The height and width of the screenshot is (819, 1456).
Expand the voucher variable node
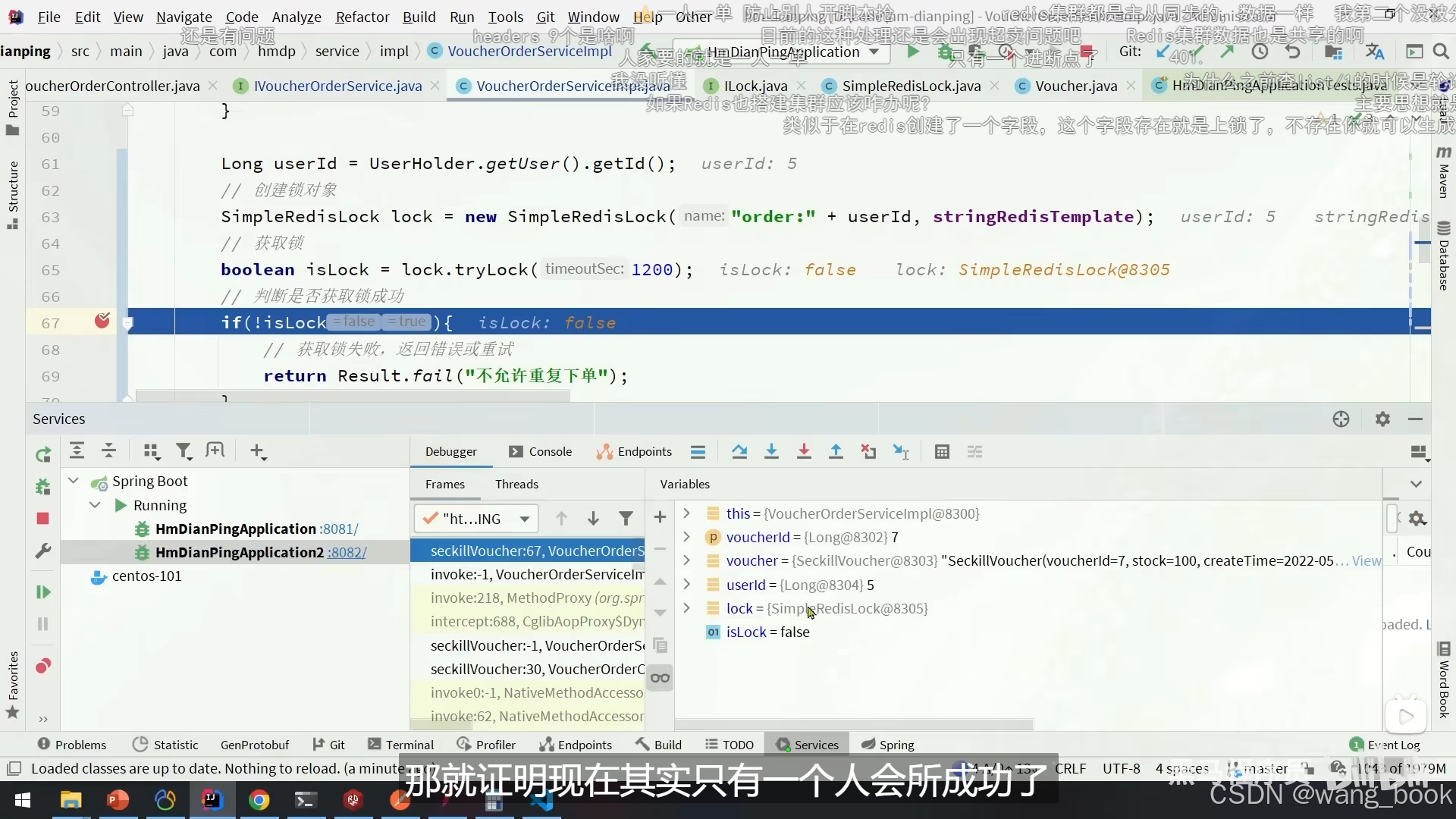[686, 560]
